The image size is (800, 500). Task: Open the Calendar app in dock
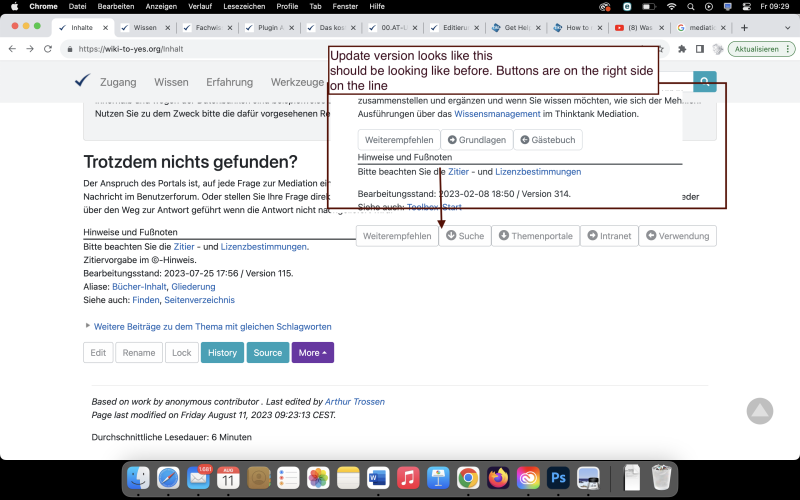[x=228, y=478]
